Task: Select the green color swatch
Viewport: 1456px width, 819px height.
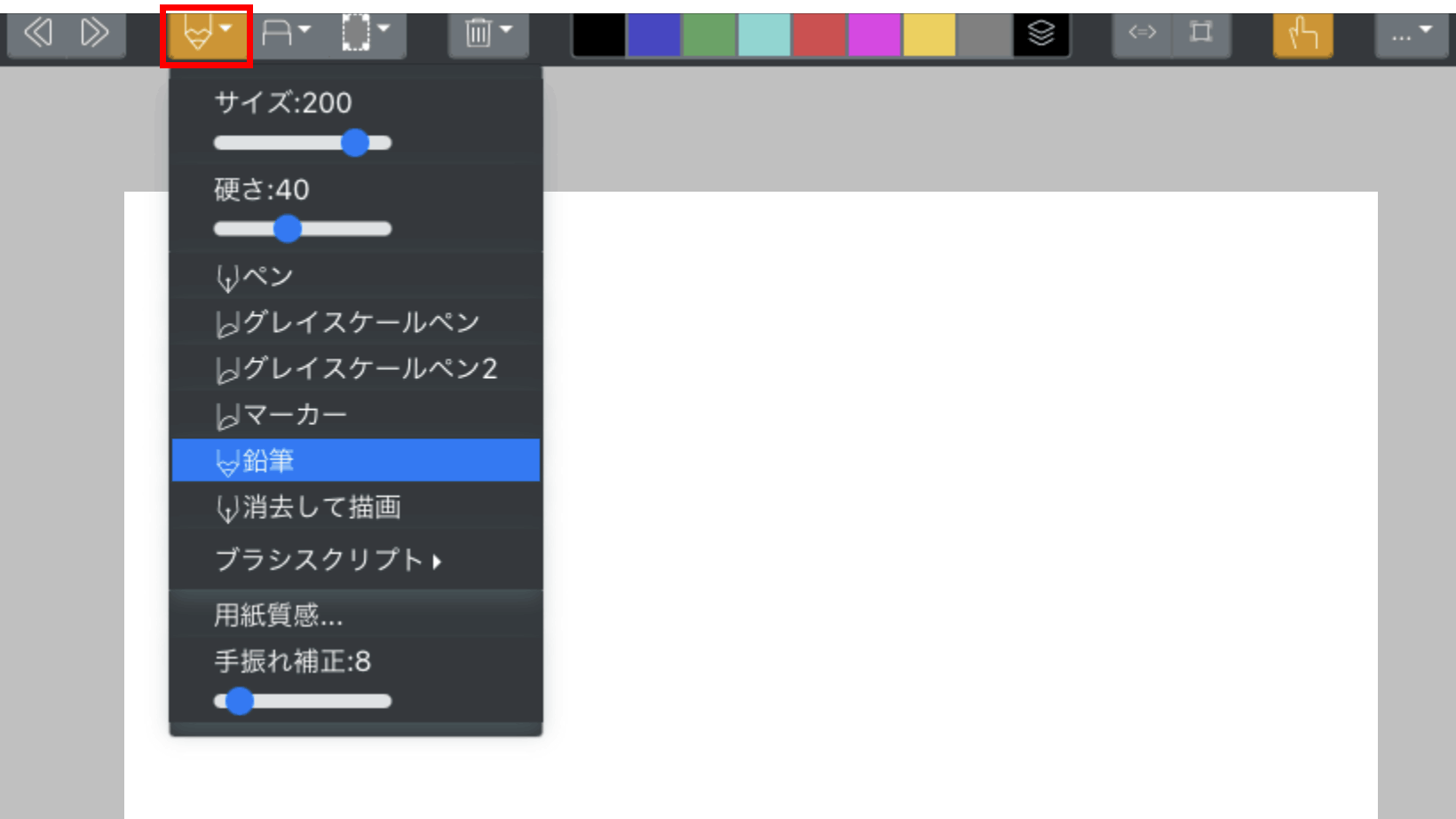Action: point(708,34)
